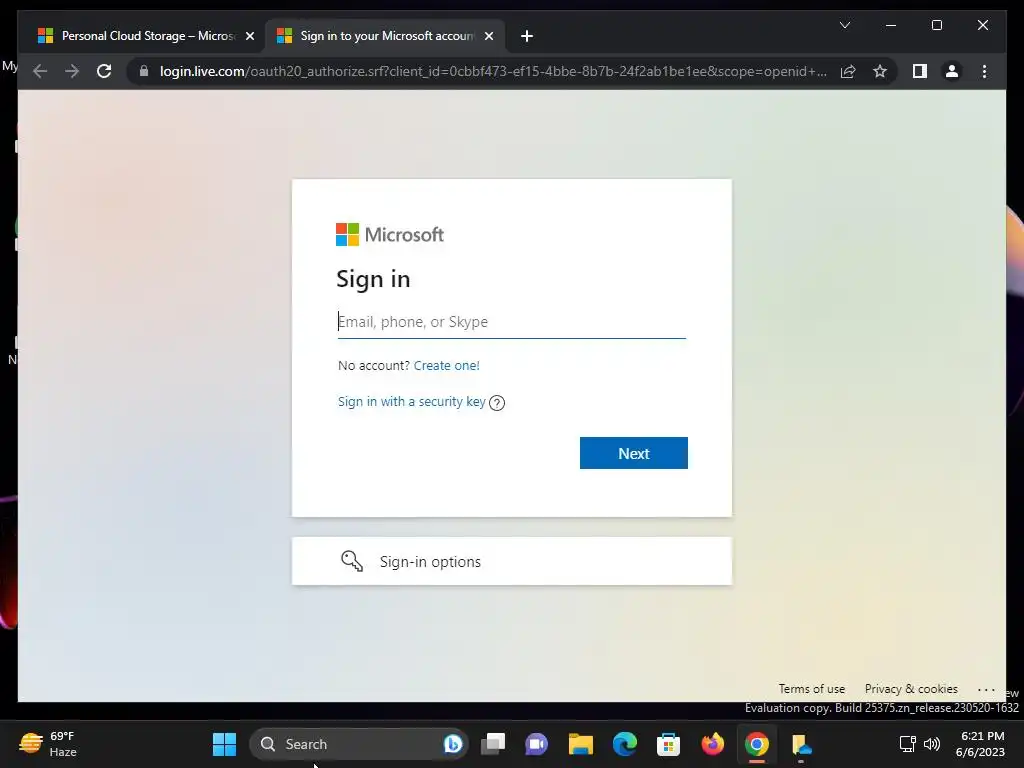Click the Microsoft logo
This screenshot has height=768, width=1024.
pos(389,234)
